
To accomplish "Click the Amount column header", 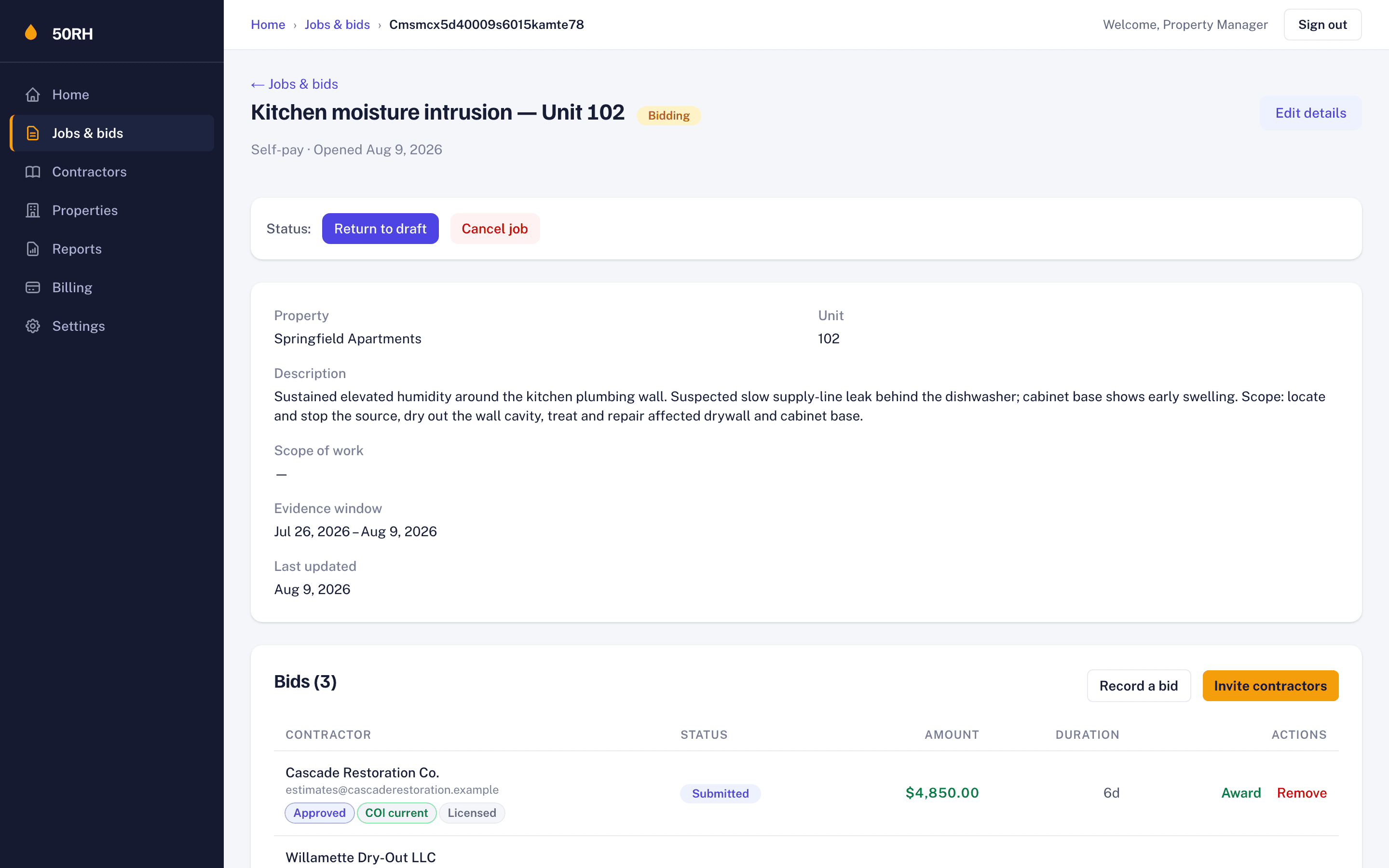I will [x=952, y=735].
